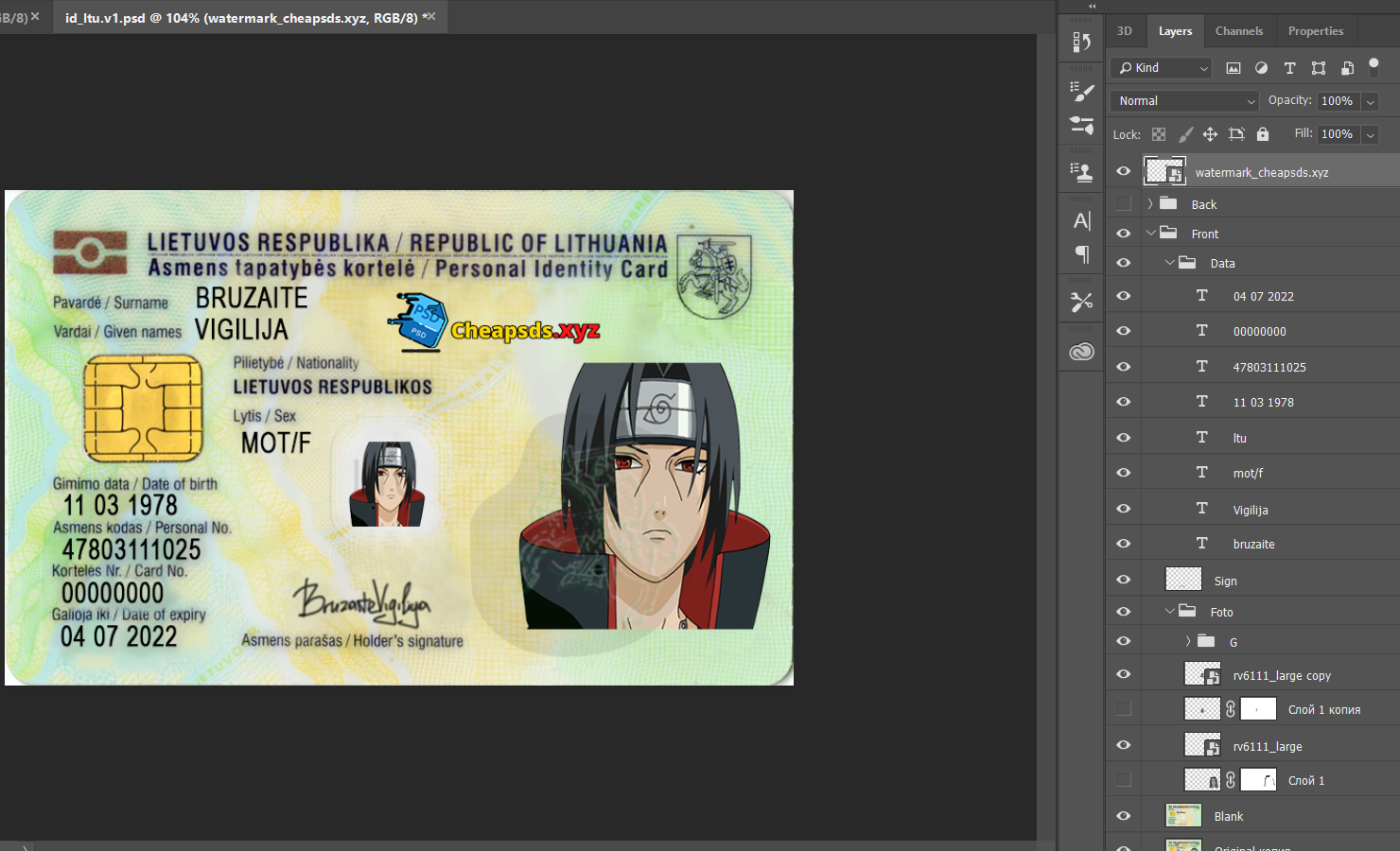Open the Character panel icon
Viewport: 1400px width, 851px height.
click(x=1081, y=221)
